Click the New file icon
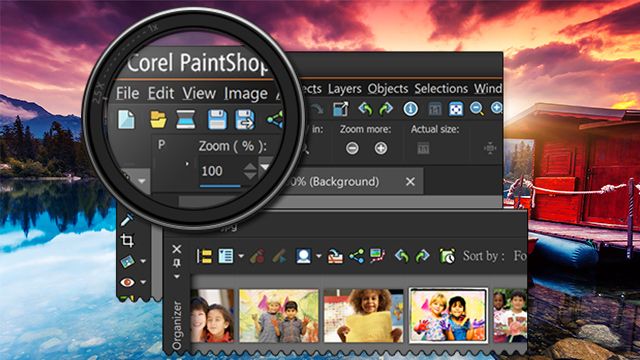The image size is (640, 360). pyautogui.click(x=126, y=120)
